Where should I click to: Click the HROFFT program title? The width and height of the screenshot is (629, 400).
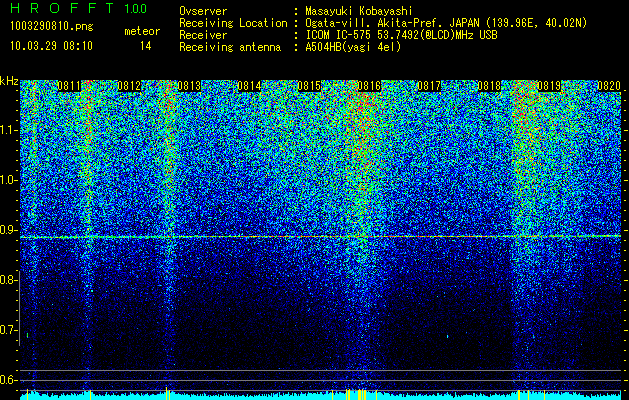click(x=63, y=8)
